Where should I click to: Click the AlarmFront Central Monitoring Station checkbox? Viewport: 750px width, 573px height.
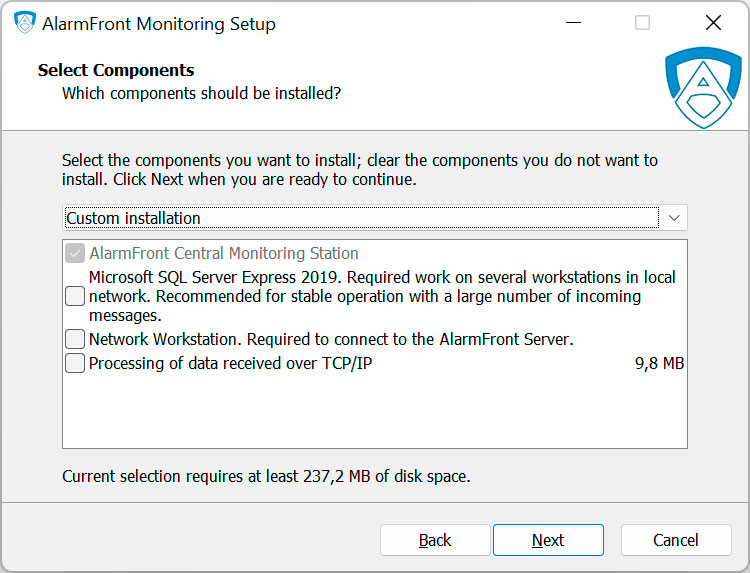click(75, 254)
